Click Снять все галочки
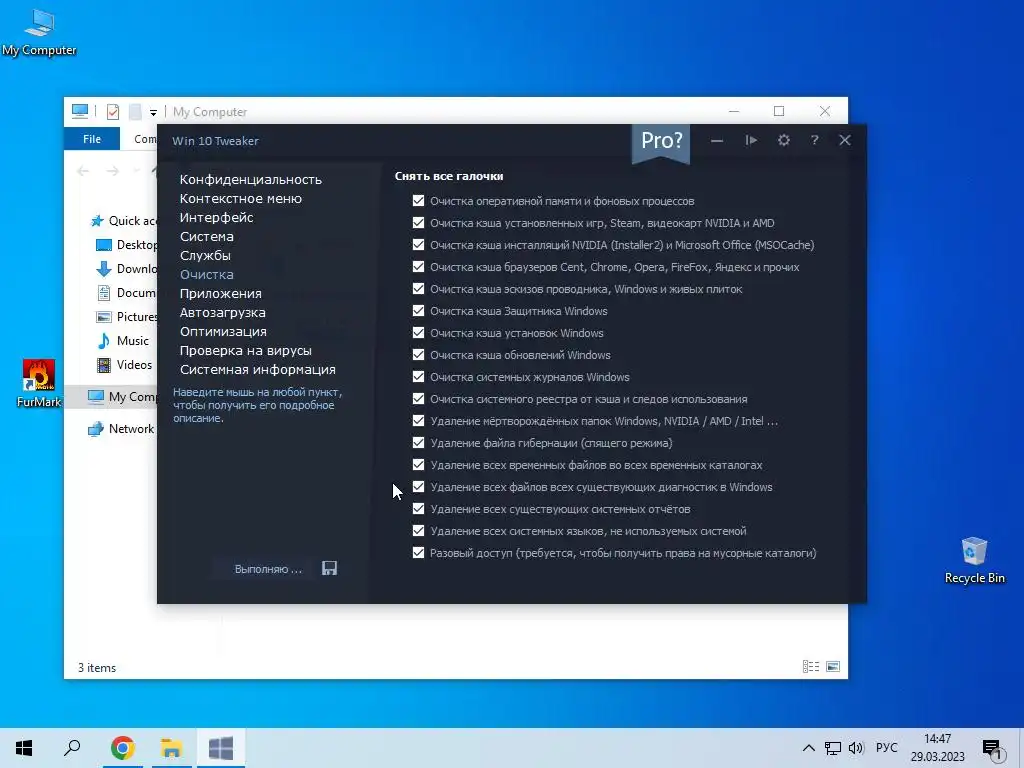Screen dimensions: 1024x768 coord(449,176)
